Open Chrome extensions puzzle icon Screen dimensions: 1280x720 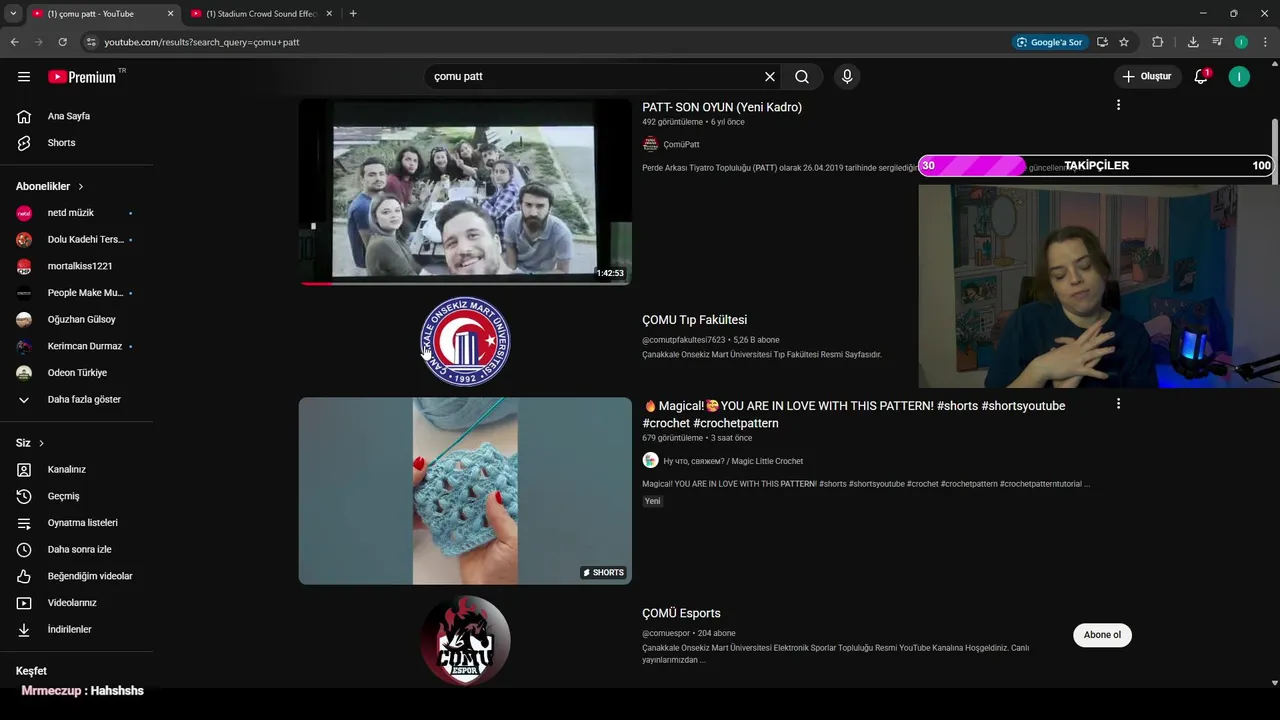(x=1157, y=42)
